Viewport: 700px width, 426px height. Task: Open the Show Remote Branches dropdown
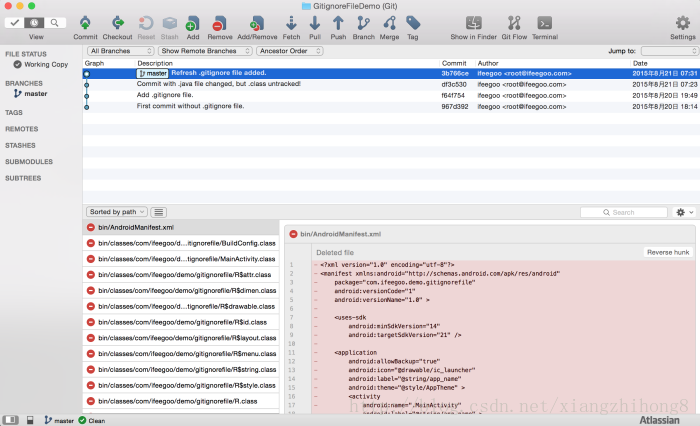pos(205,51)
